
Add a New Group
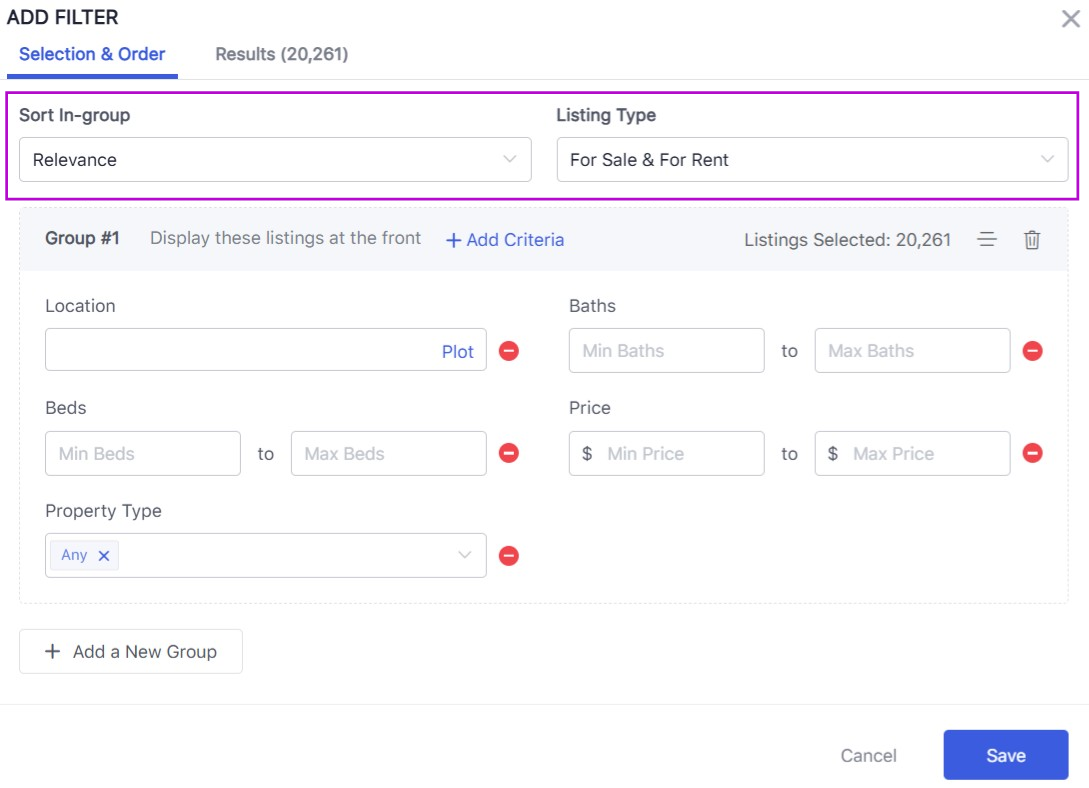coord(131,652)
